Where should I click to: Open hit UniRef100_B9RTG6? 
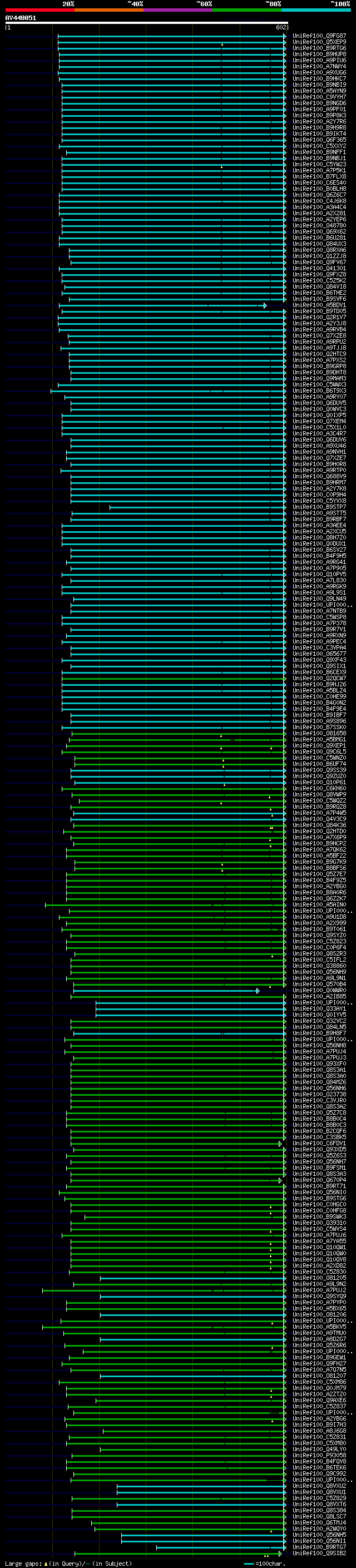pos(319,48)
